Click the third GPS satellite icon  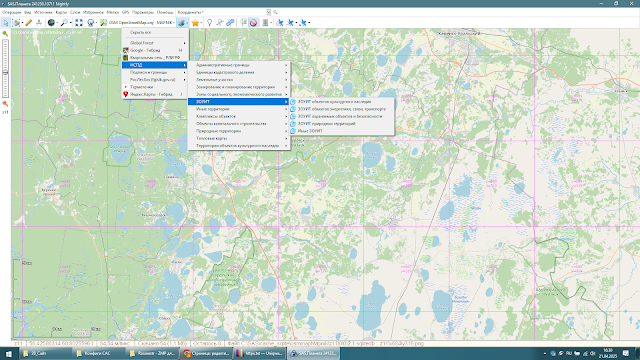tap(303, 23)
